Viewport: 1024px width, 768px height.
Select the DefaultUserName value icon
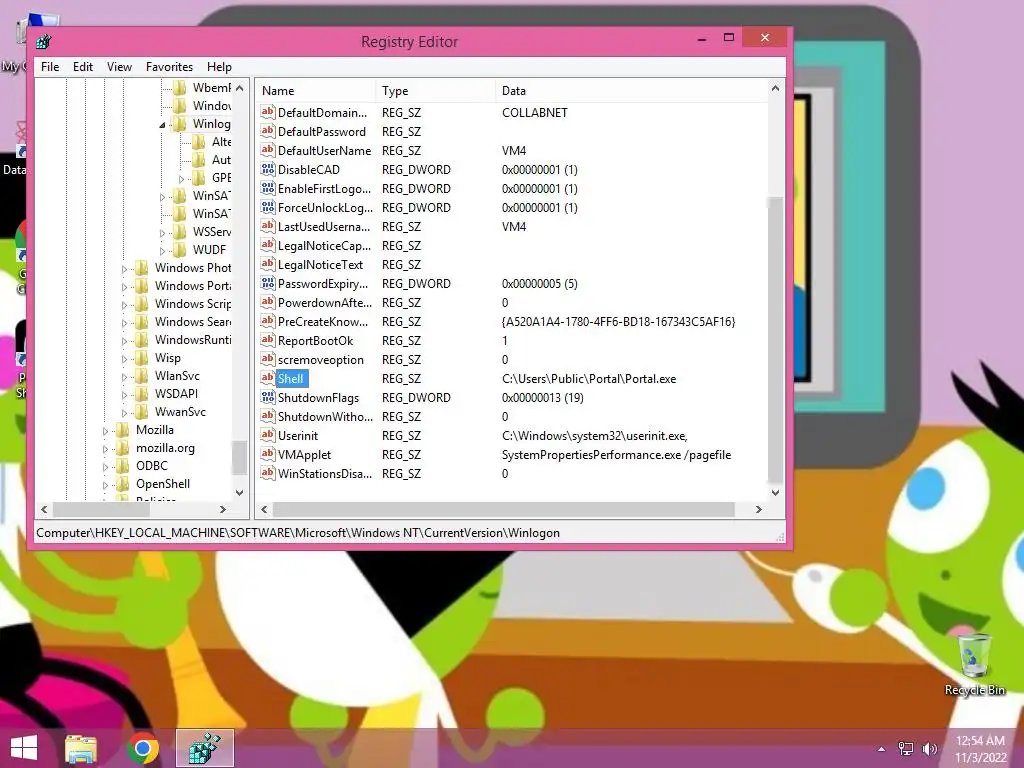pyautogui.click(x=268, y=150)
